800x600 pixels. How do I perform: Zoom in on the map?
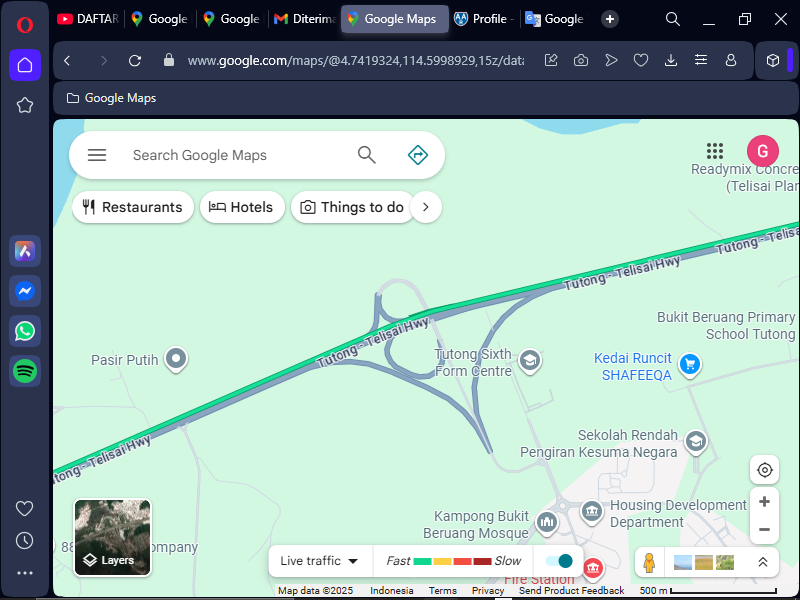[x=764, y=502]
